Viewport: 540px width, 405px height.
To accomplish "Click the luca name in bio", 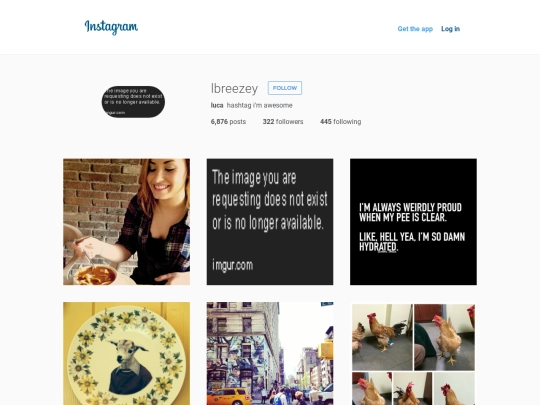I will tap(217, 105).
